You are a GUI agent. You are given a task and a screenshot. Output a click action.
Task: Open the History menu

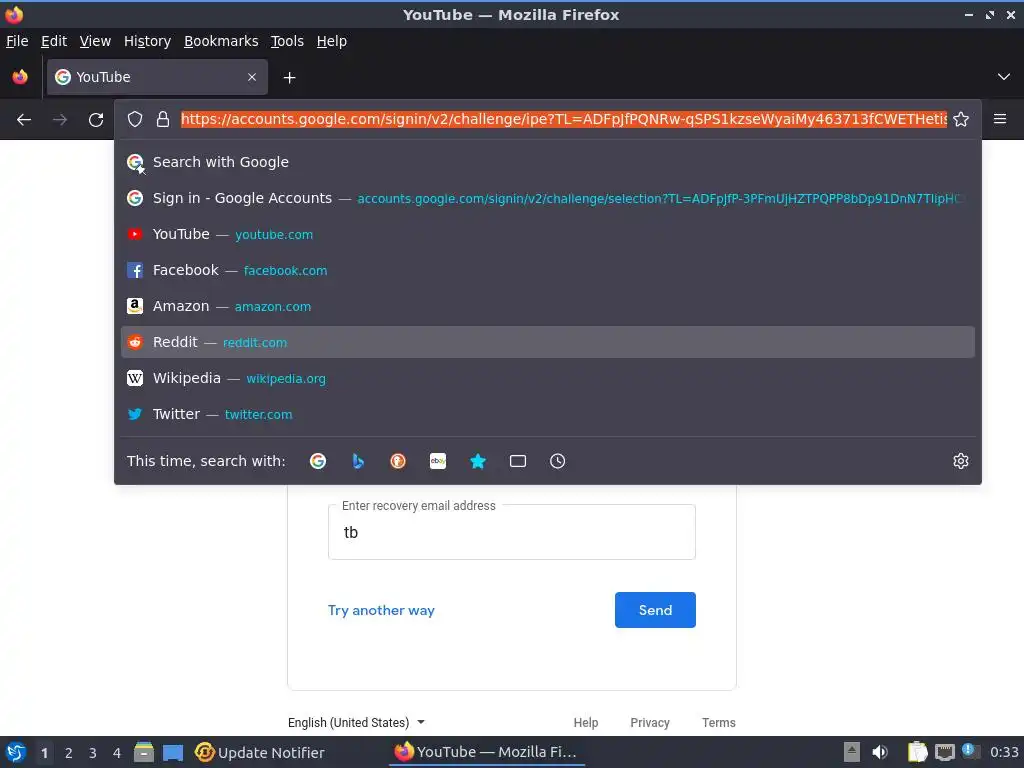[x=148, y=41]
